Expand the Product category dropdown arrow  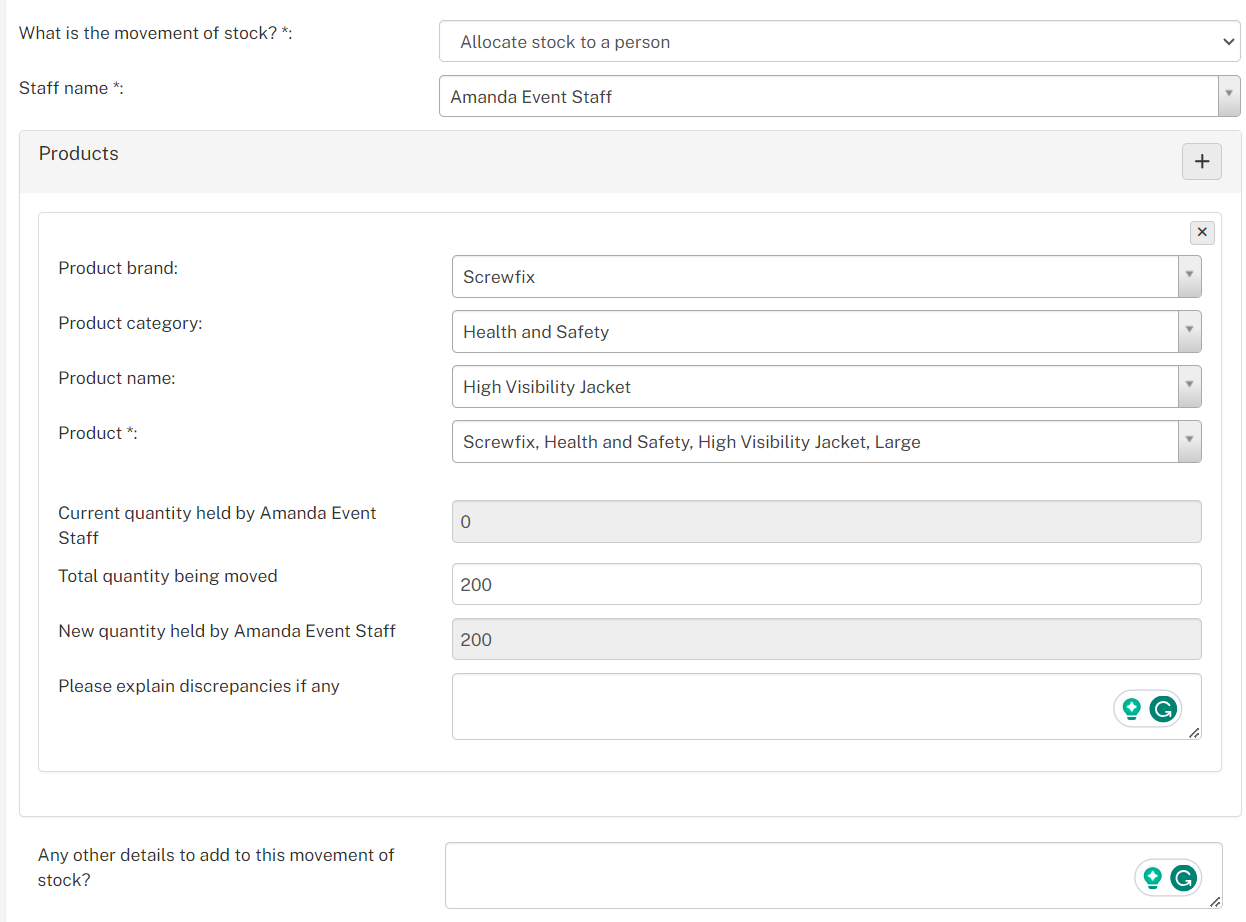[1189, 331]
